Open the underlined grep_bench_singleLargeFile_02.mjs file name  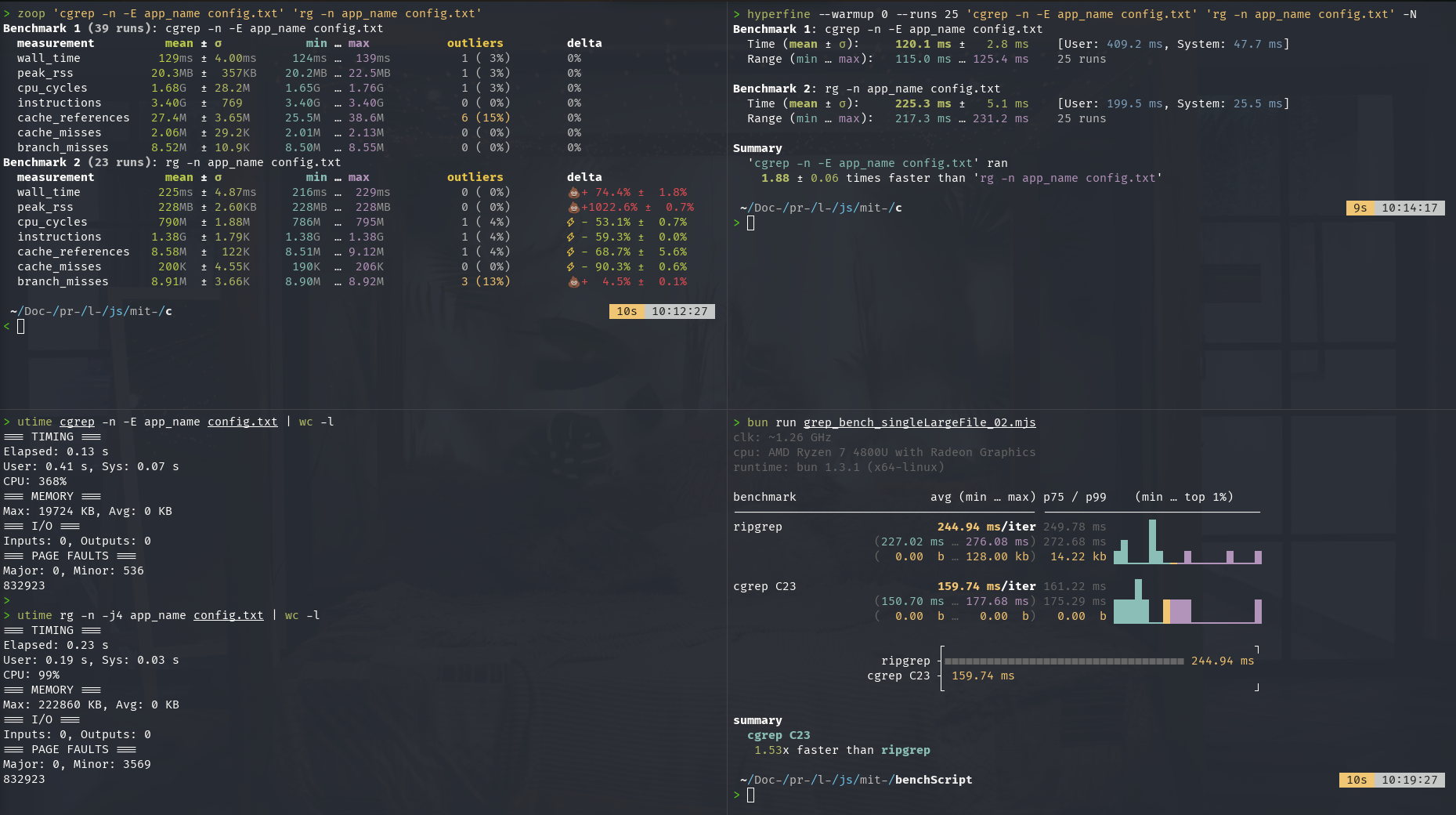[x=919, y=422]
